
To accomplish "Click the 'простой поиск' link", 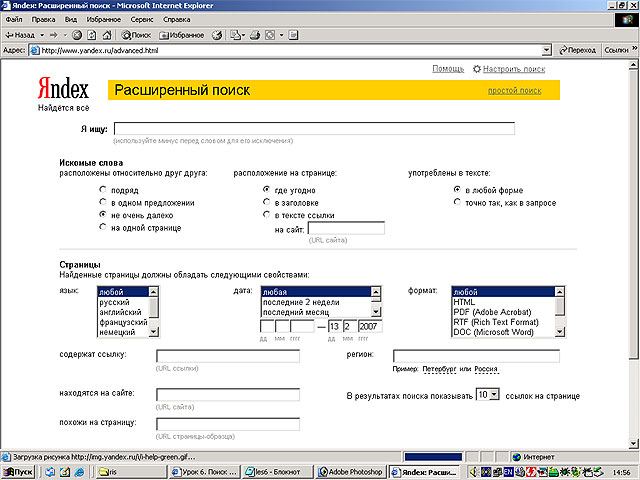I will (x=514, y=91).
